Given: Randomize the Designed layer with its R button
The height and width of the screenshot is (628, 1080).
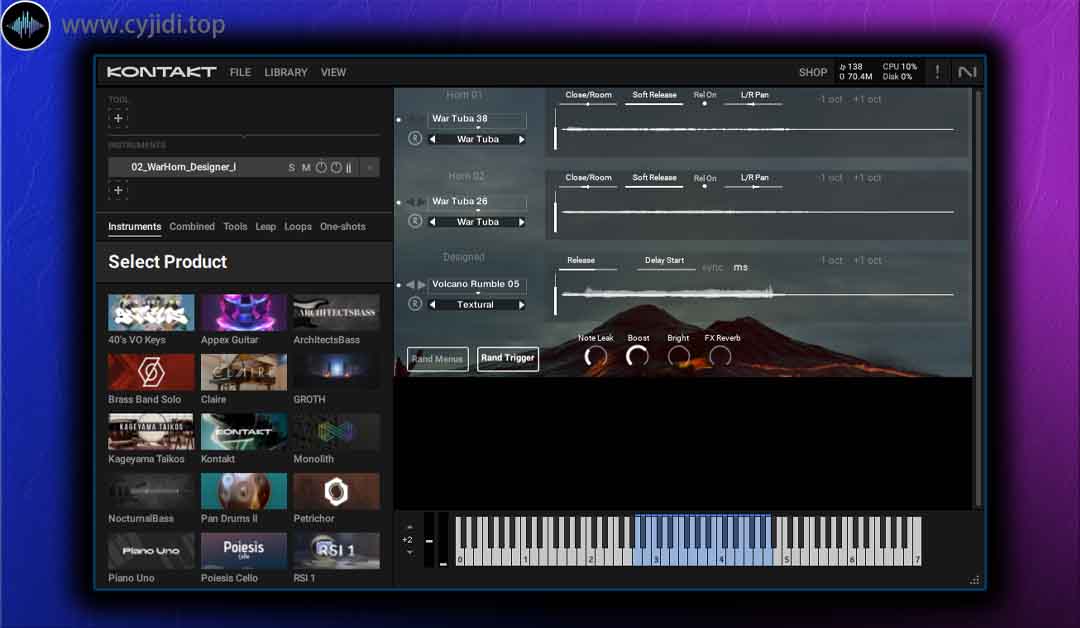Looking at the screenshot, I should [x=415, y=304].
